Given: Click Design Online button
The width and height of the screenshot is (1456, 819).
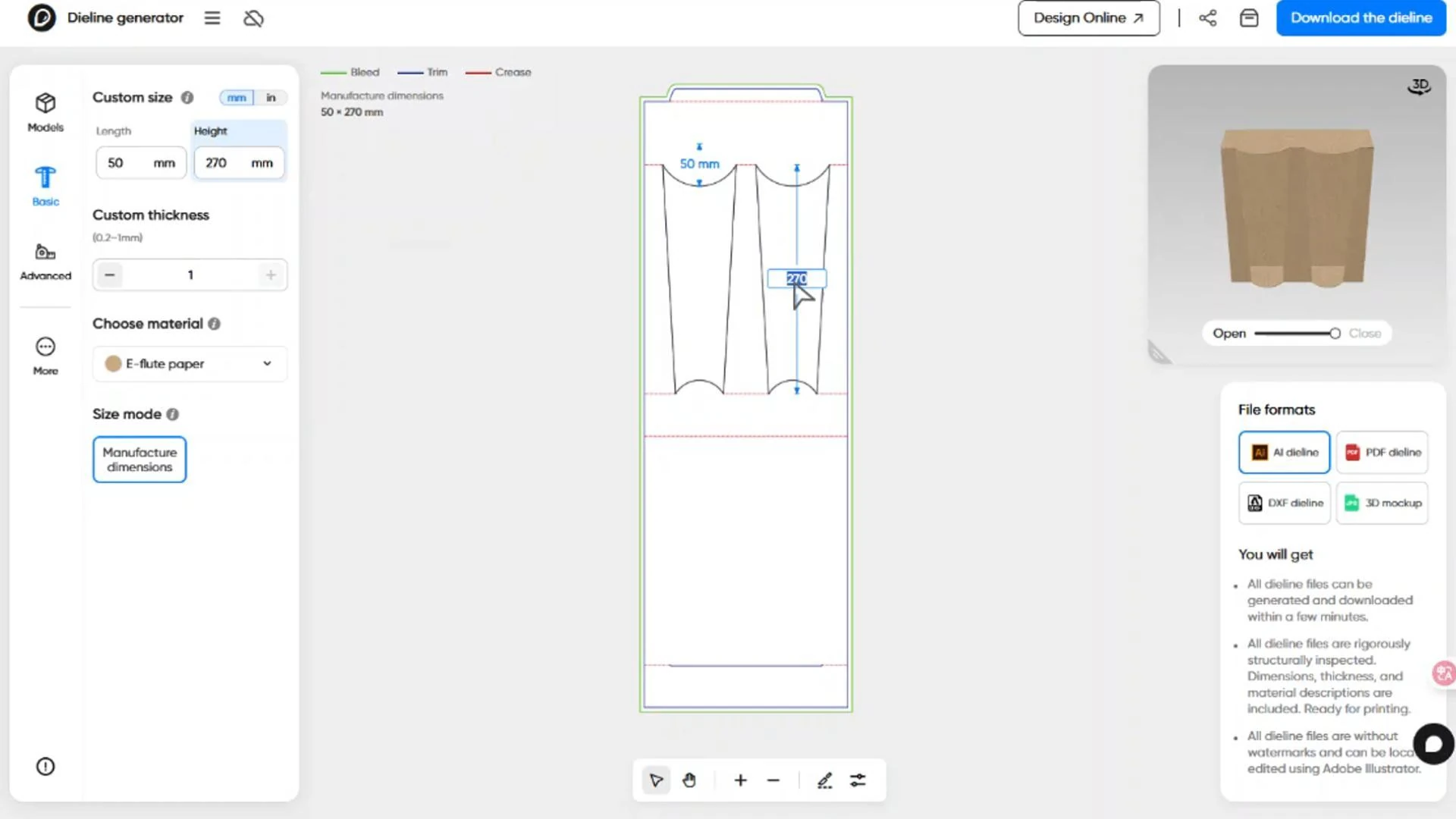Looking at the screenshot, I should pyautogui.click(x=1089, y=18).
